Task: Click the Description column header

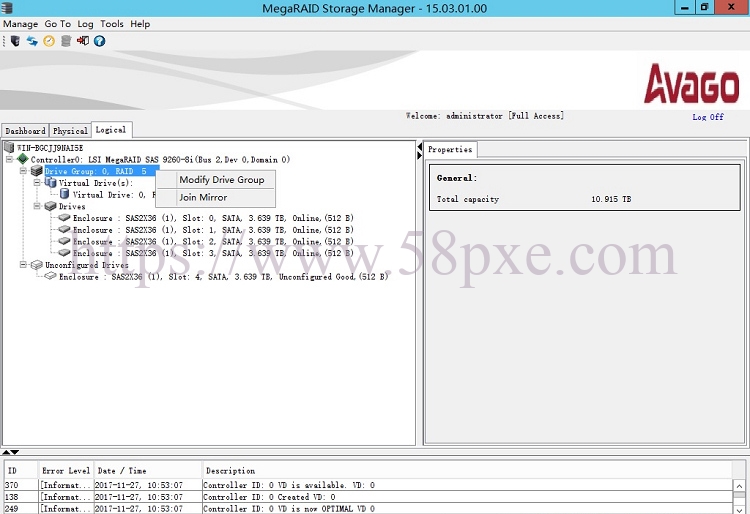Action: 467,470
